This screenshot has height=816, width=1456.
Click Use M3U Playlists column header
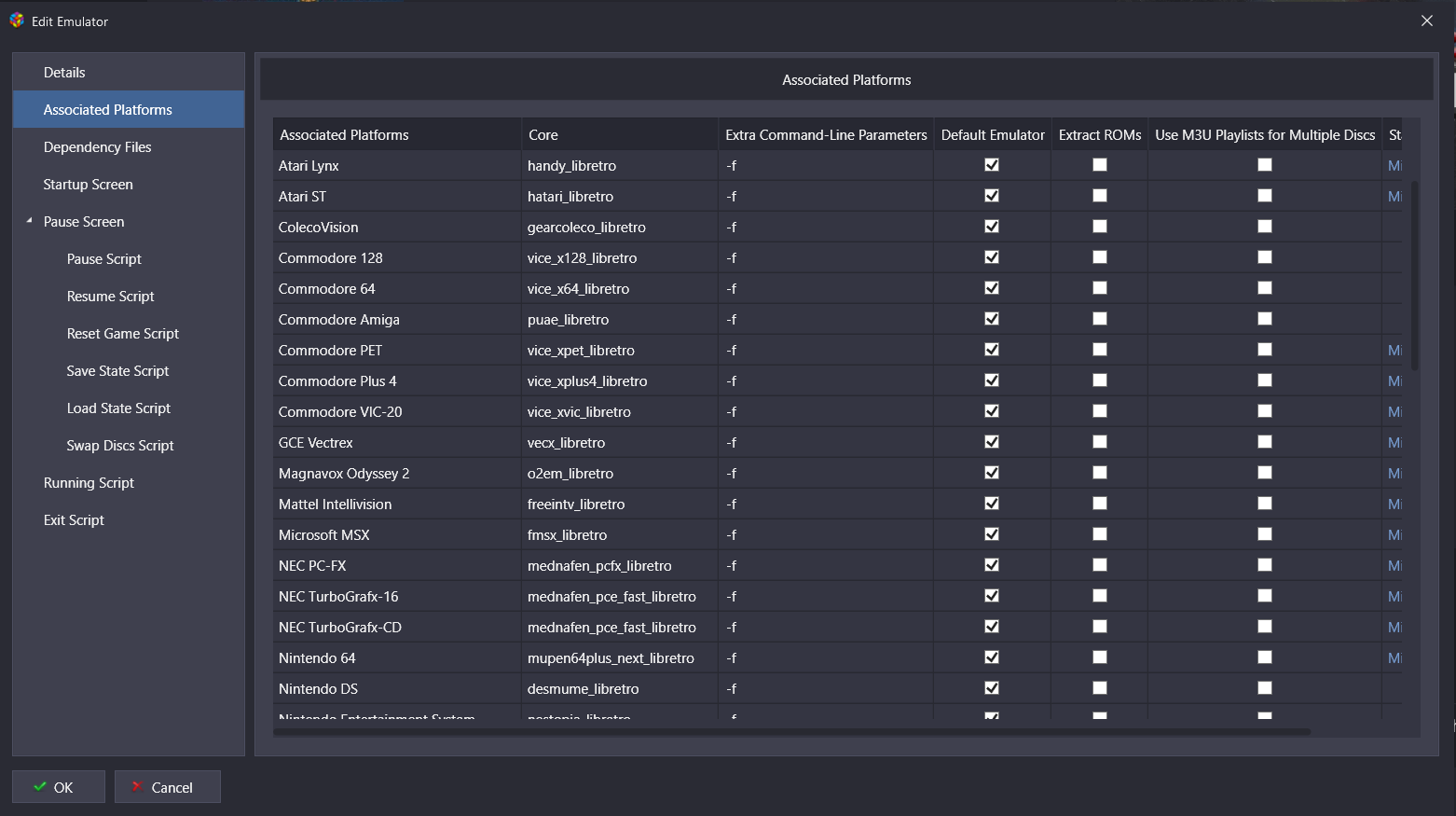[1265, 135]
